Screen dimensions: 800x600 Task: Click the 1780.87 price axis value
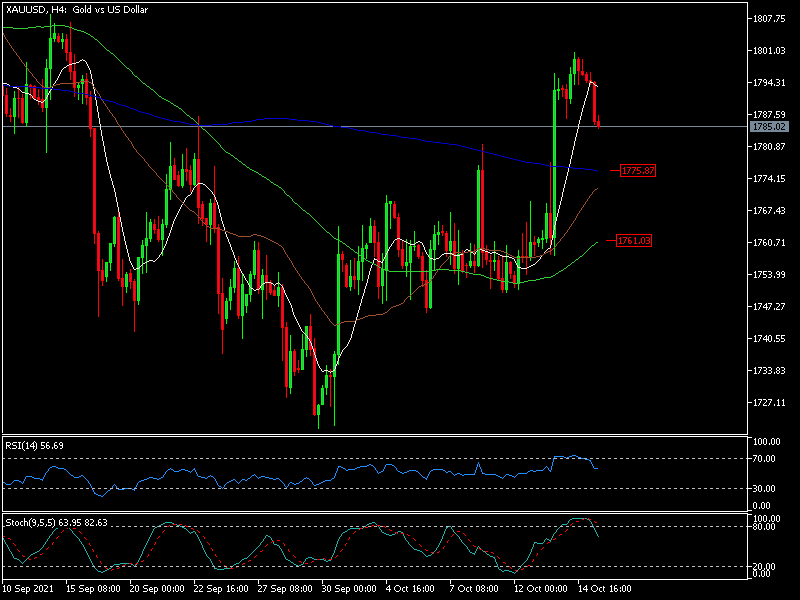tap(769, 146)
